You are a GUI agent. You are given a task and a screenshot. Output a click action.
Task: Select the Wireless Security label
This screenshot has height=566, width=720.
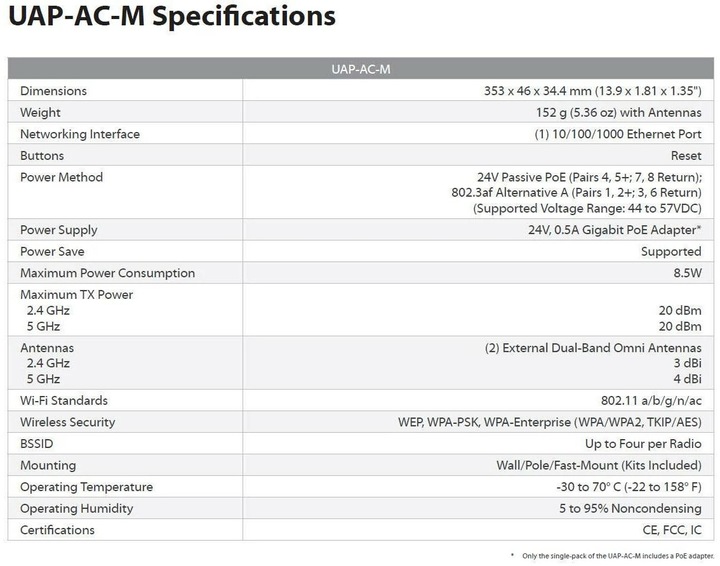click(x=68, y=422)
